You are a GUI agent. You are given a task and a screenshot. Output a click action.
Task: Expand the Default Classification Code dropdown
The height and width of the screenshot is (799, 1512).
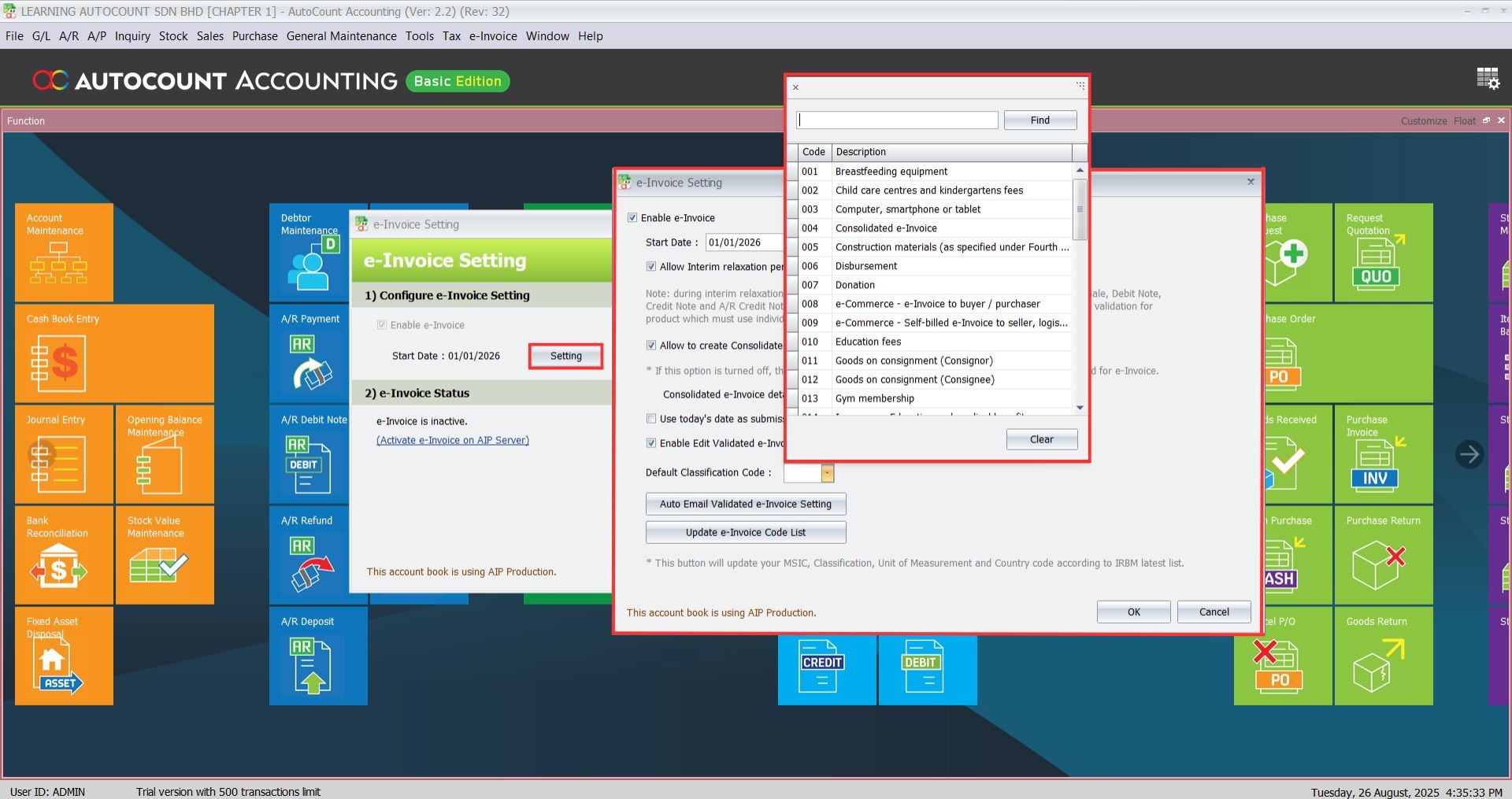pyautogui.click(x=827, y=473)
